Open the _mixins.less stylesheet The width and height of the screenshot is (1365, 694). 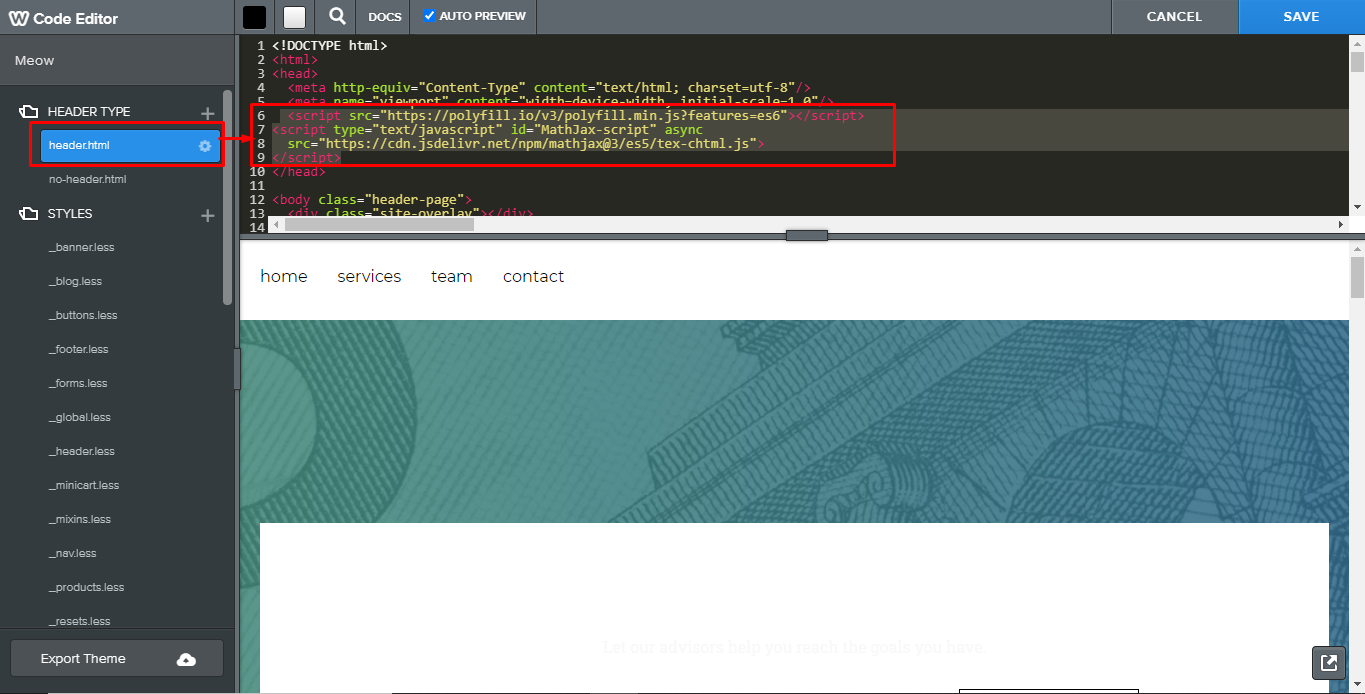pos(80,520)
